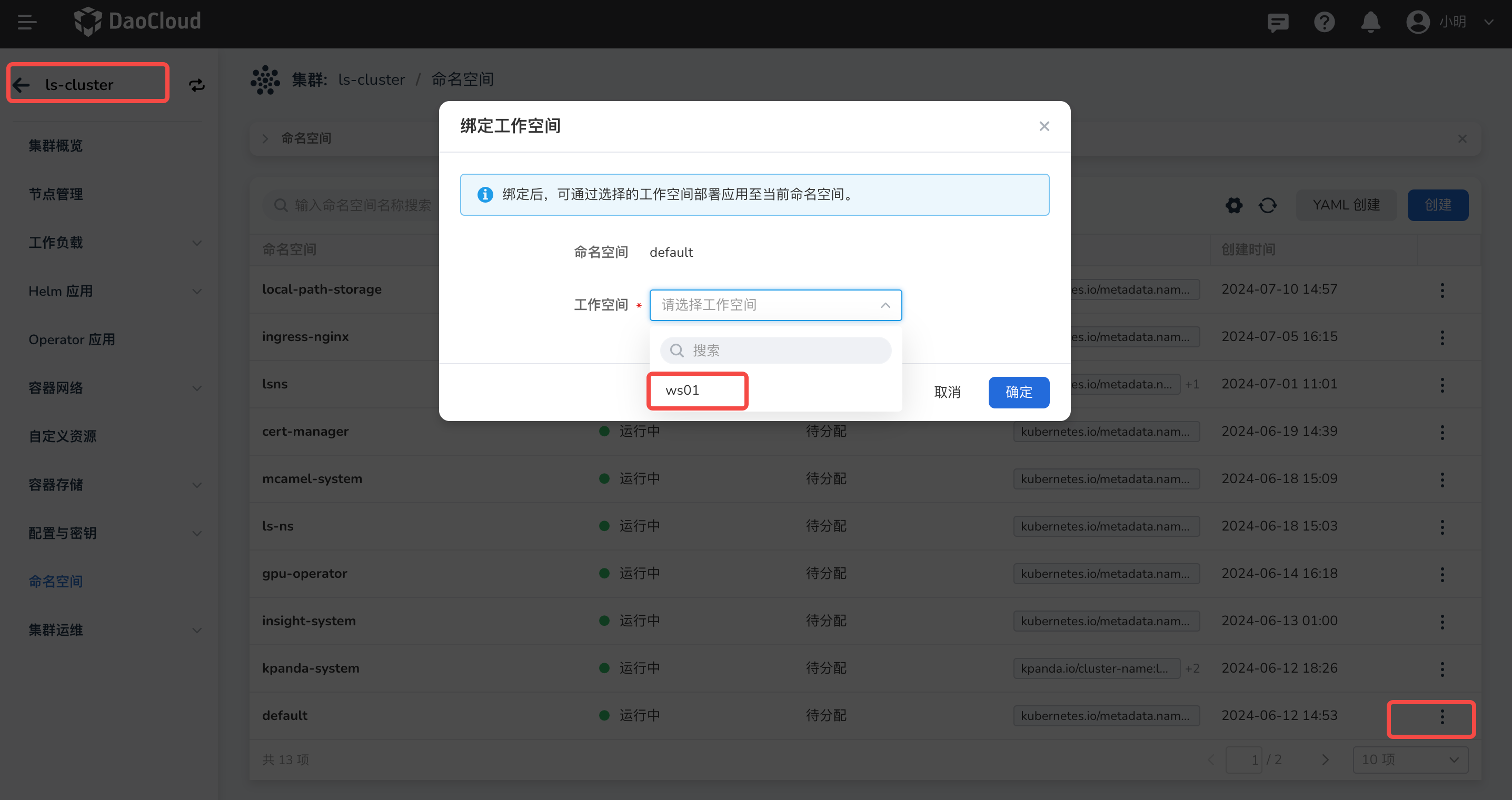Open 节点管理 in the sidebar

coord(56,194)
